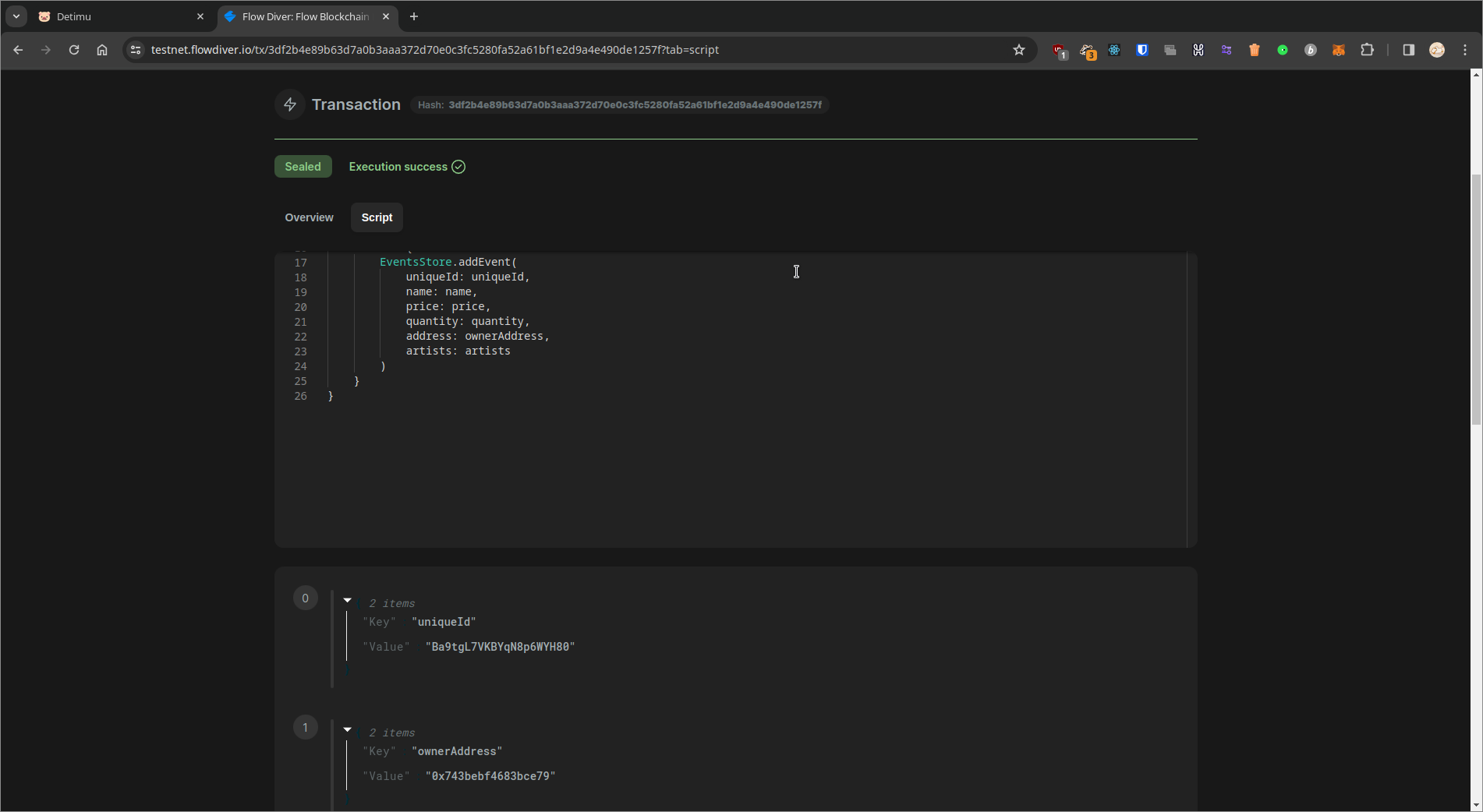Open the browser Extensions puzzle menu
This screenshot has height=812, width=1483.
point(1367,50)
